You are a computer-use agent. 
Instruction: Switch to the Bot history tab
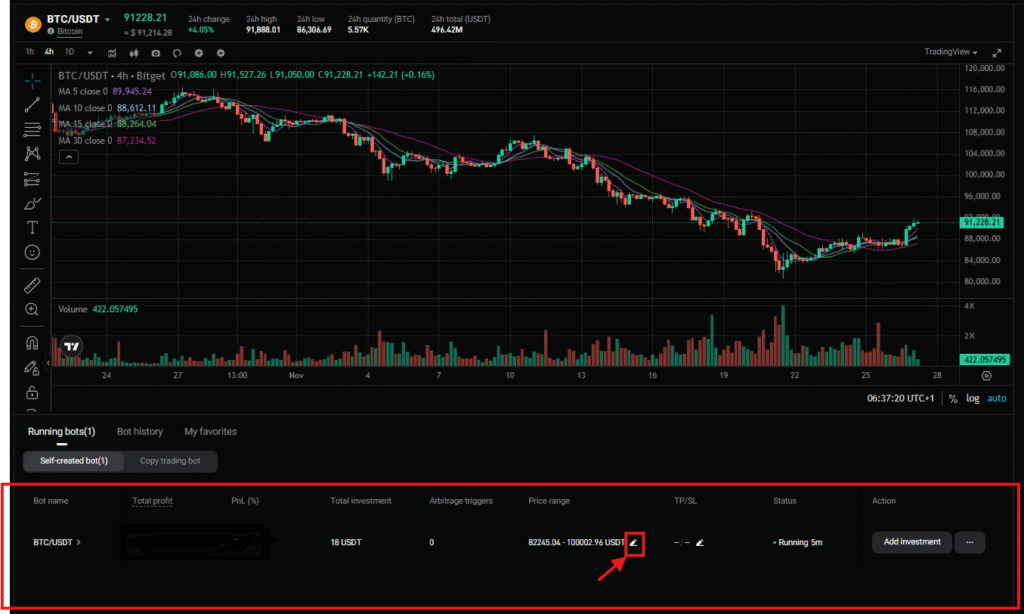(139, 432)
